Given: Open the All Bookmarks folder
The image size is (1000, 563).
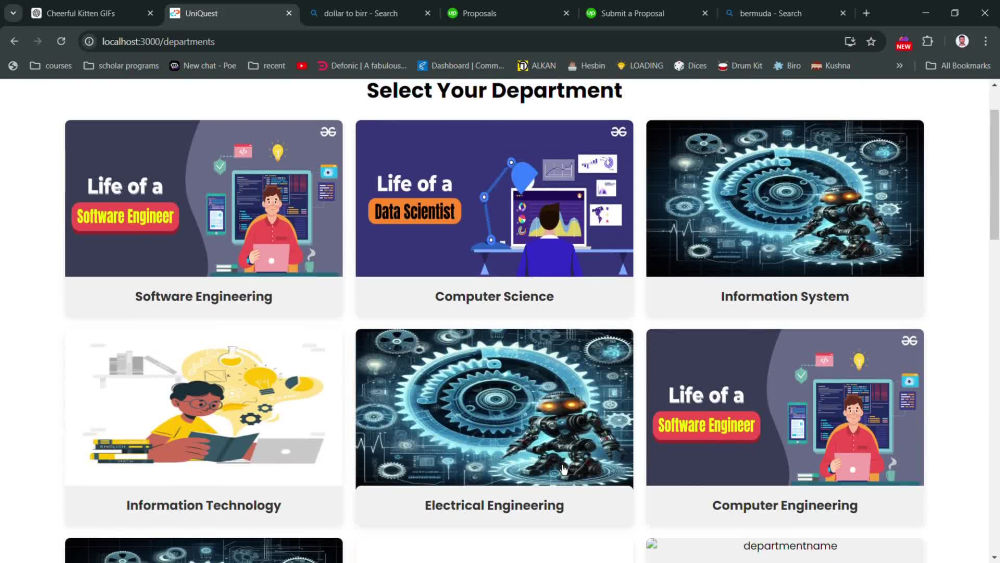Looking at the screenshot, I should tap(957, 66).
